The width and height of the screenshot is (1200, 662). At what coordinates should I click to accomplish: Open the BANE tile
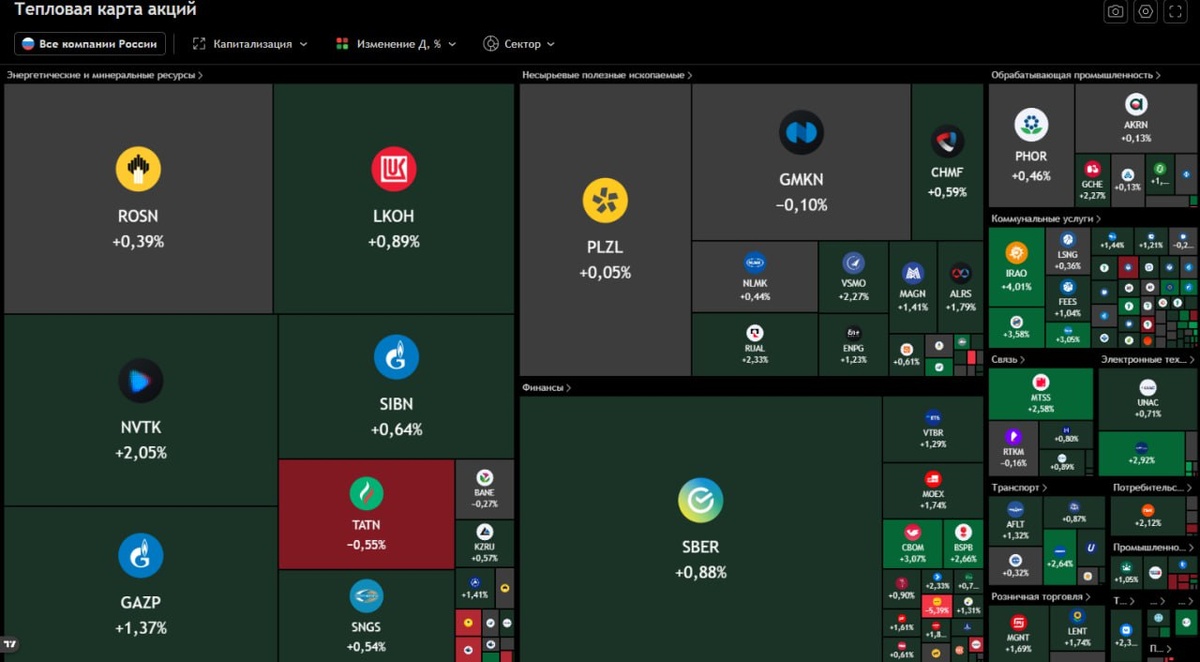point(484,488)
